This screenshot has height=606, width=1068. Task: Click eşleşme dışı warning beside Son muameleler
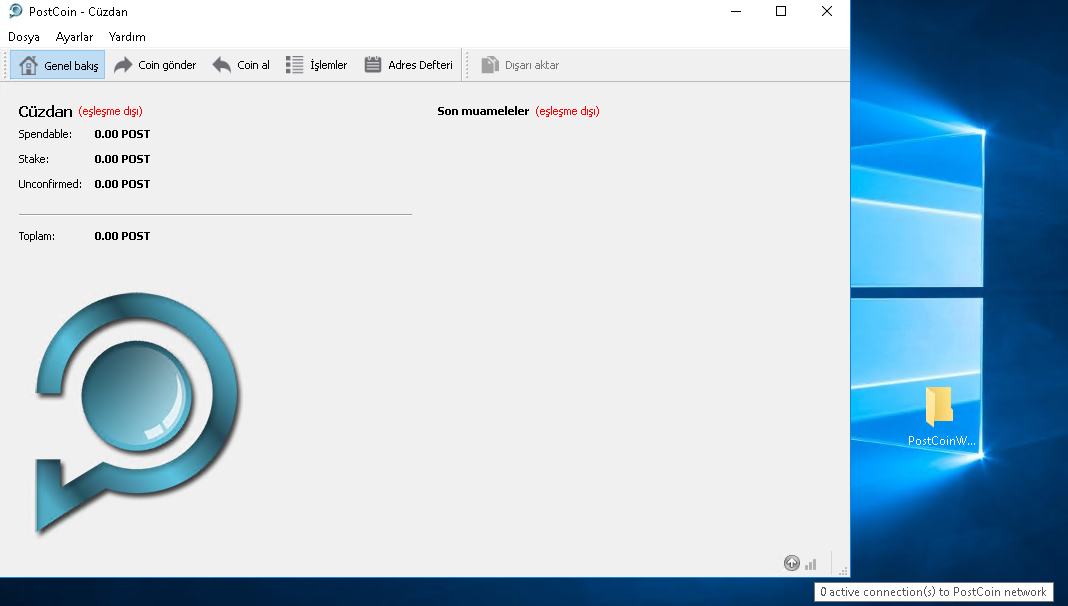(x=567, y=111)
